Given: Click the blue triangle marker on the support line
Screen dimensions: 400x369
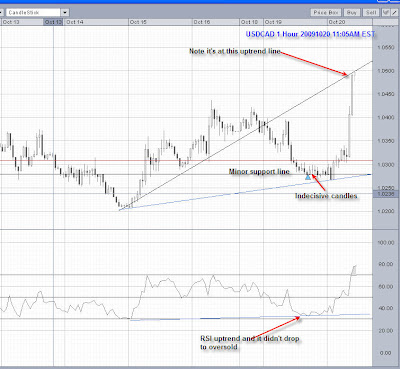Looking at the screenshot, I should pos(308,177).
